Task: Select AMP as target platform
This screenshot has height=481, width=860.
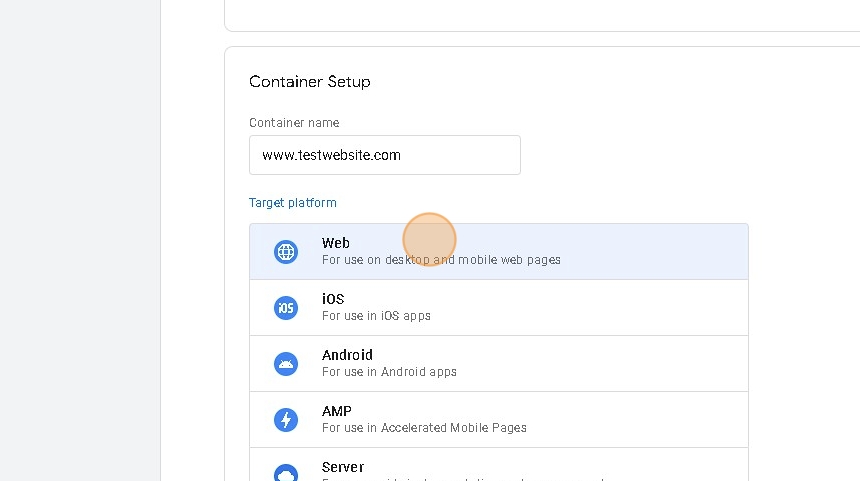Action: pos(337,411)
